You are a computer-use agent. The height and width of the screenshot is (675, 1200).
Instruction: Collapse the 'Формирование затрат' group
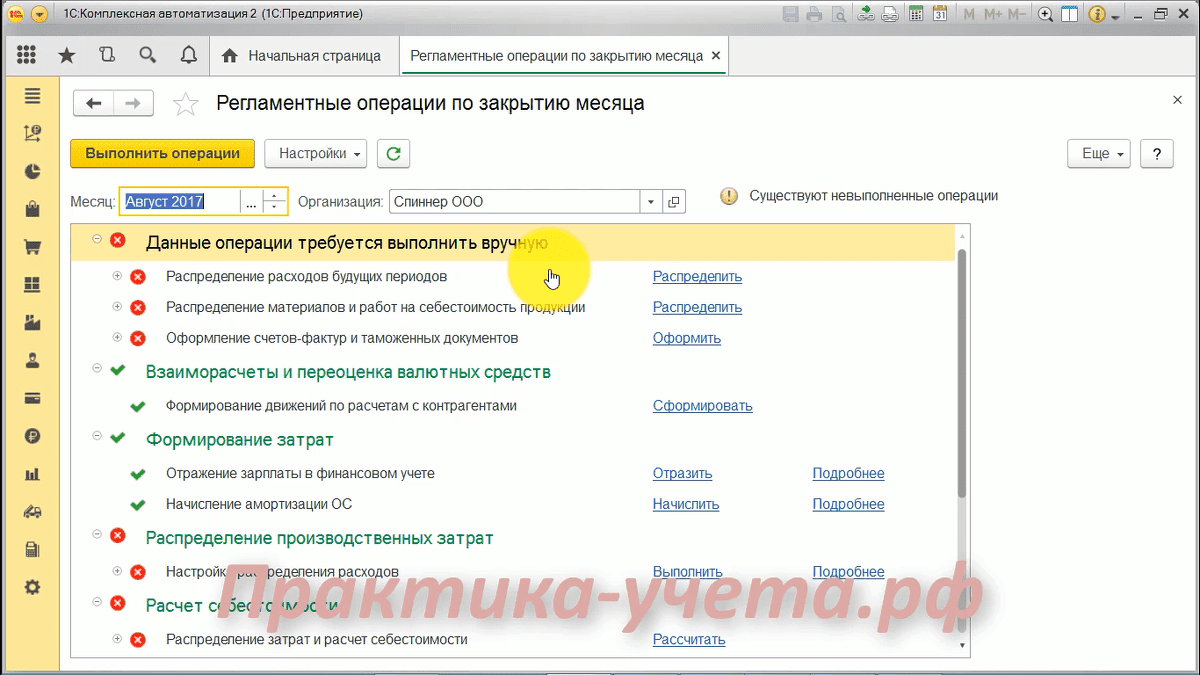coord(97,437)
